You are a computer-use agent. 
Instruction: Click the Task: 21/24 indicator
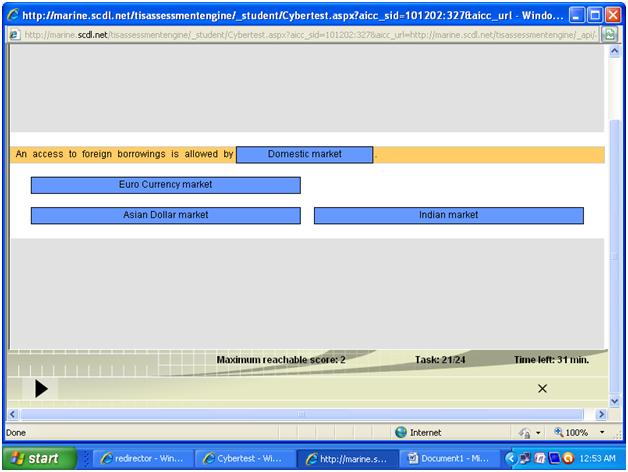[440, 360]
